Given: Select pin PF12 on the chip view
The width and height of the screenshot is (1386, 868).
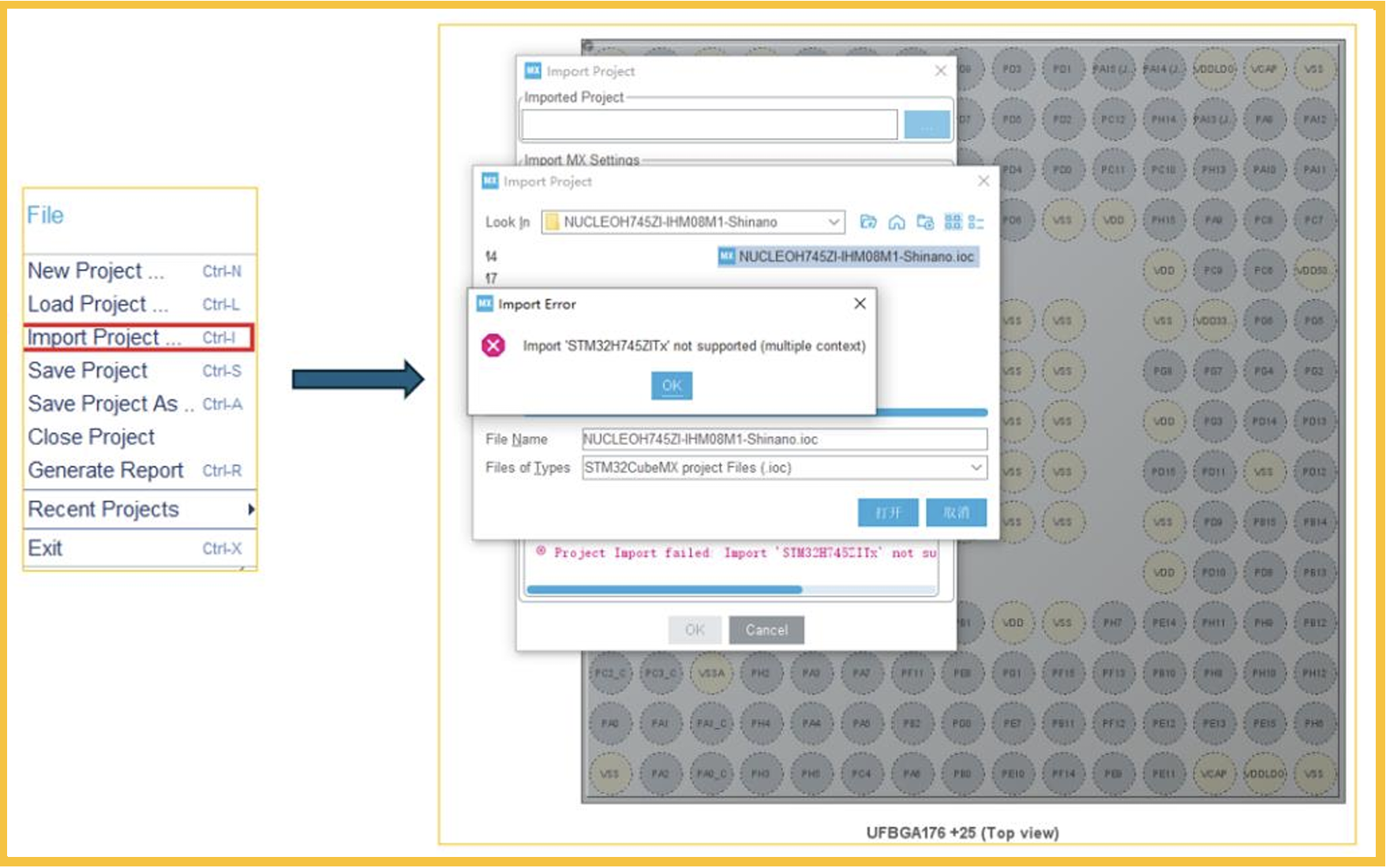Looking at the screenshot, I should [x=1113, y=723].
